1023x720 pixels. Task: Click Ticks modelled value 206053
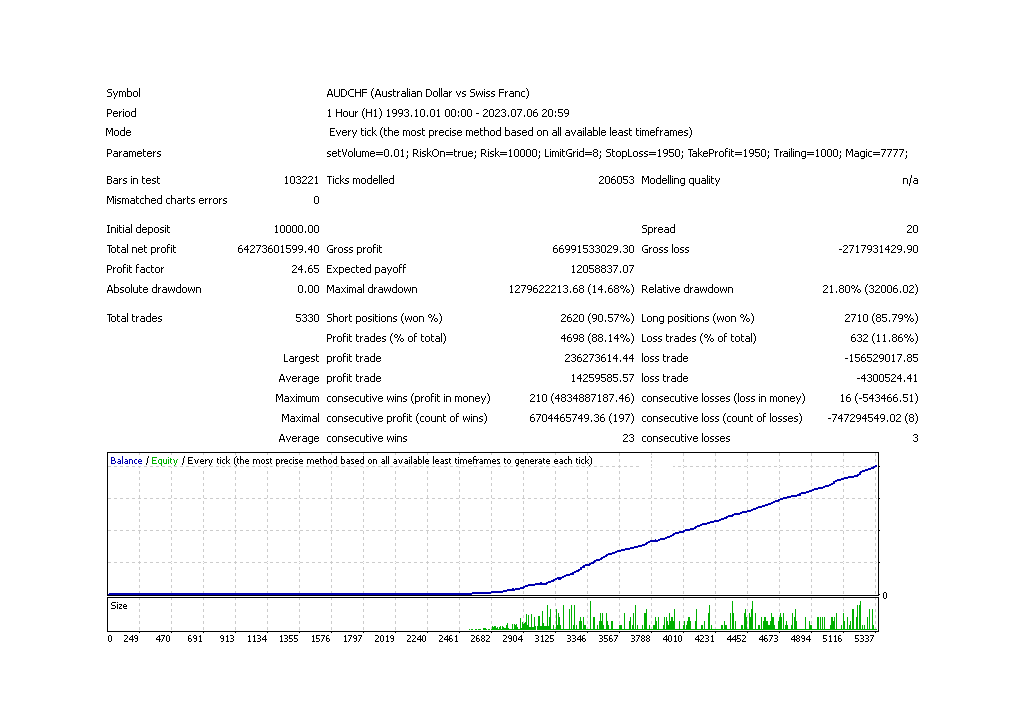(x=616, y=180)
